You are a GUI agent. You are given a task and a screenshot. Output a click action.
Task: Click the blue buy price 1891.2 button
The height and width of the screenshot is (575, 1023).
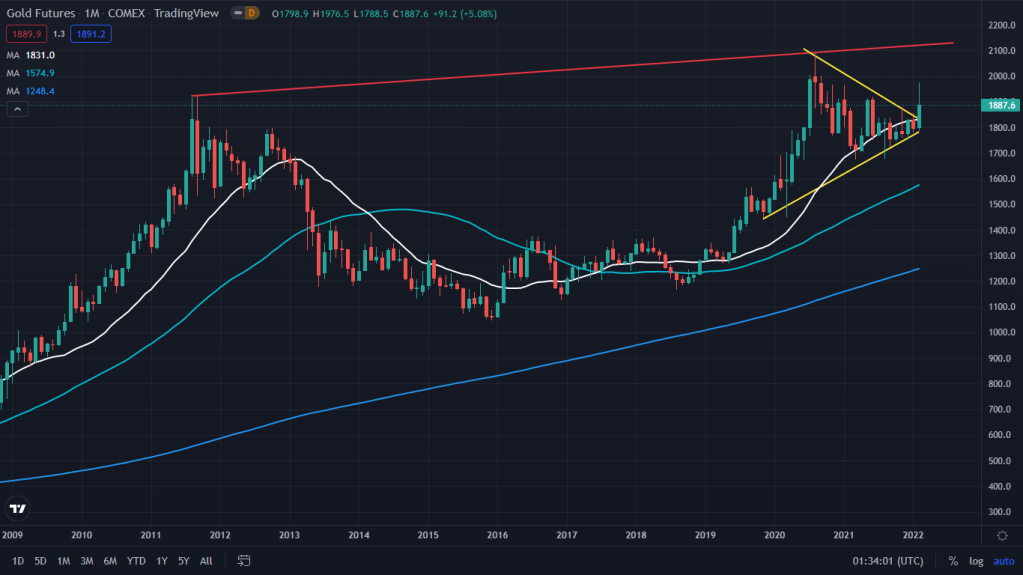click(89, 33)
